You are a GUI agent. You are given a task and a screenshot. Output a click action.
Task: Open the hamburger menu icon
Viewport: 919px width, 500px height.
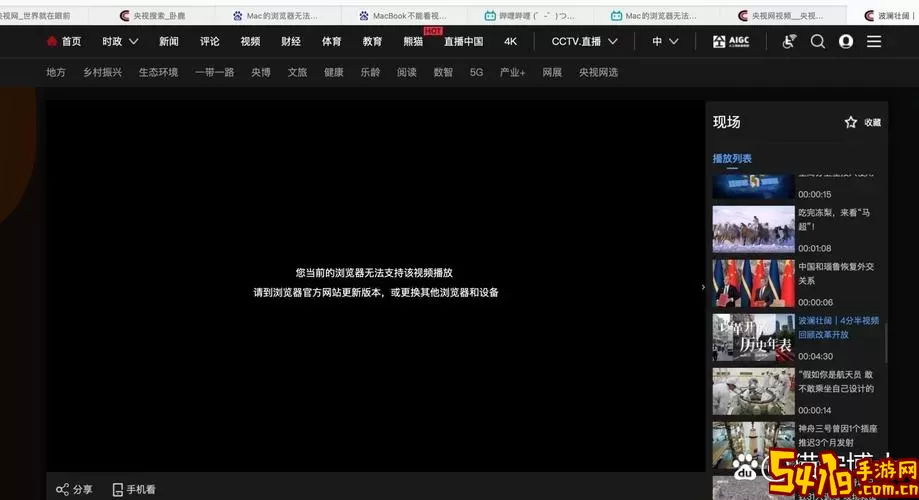874,42
